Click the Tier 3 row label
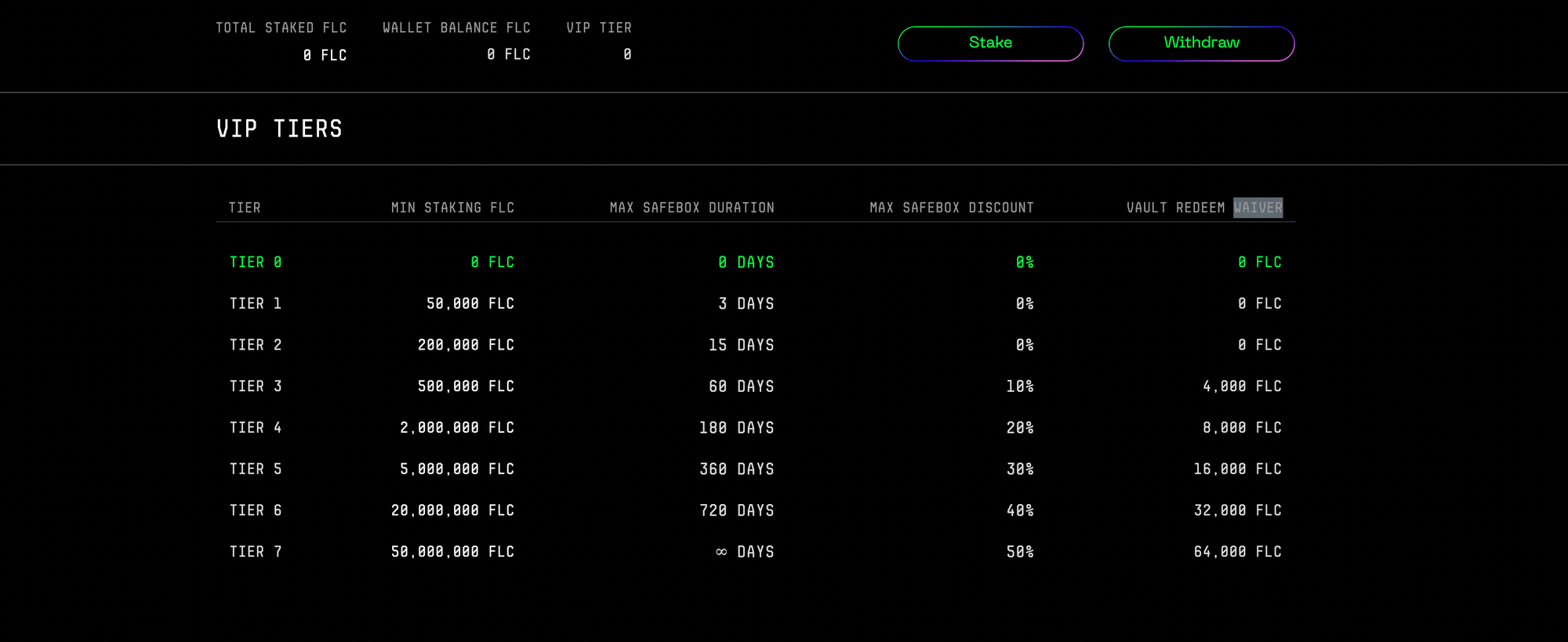Viewport: 1568px width, 642px height. tap(256, 386)
